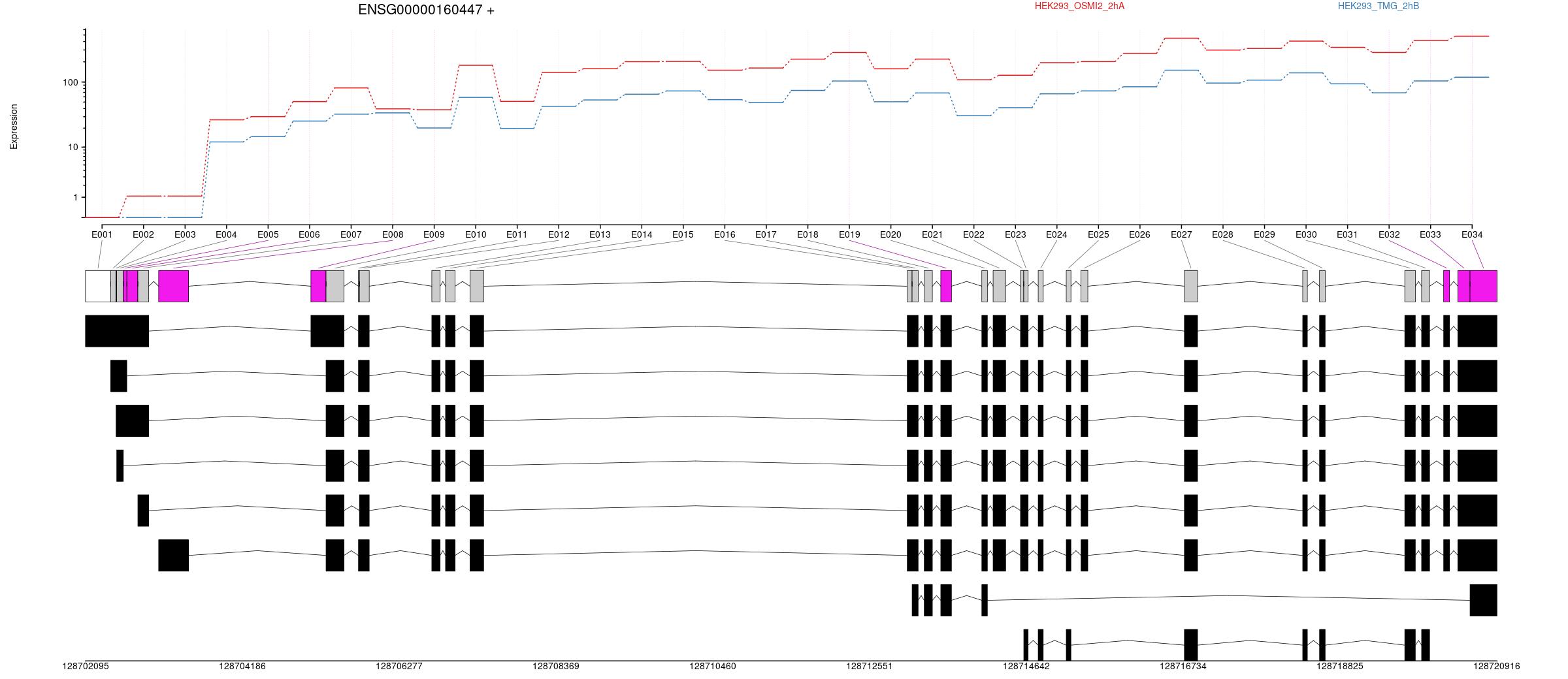
Task: Select exon bin label E026
Action: [x=1139, y=234]
